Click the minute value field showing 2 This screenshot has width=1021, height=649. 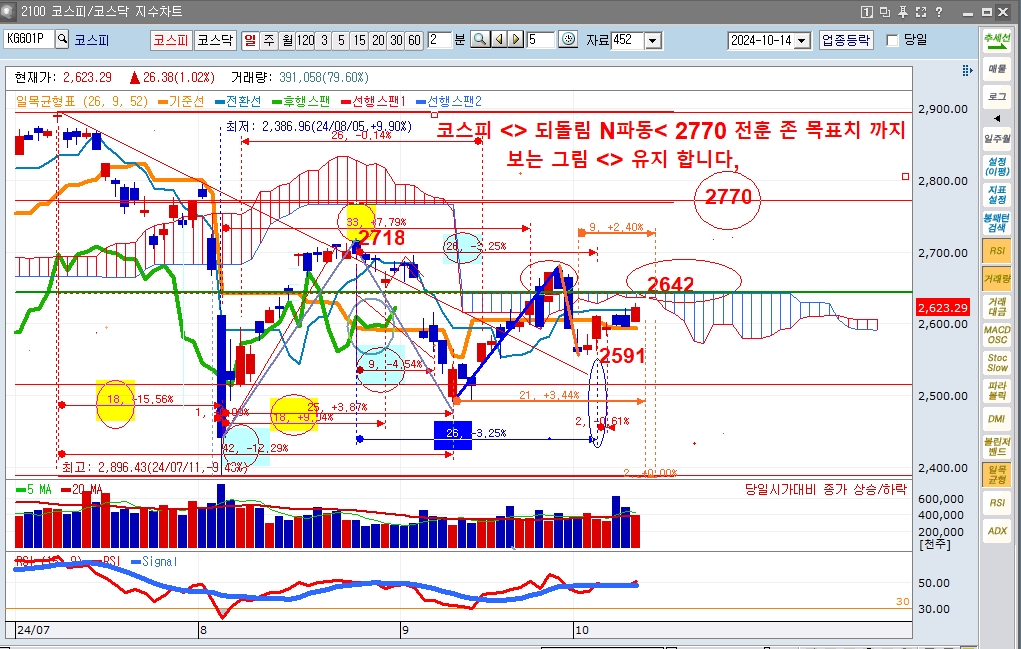click(x=440, y=40)
